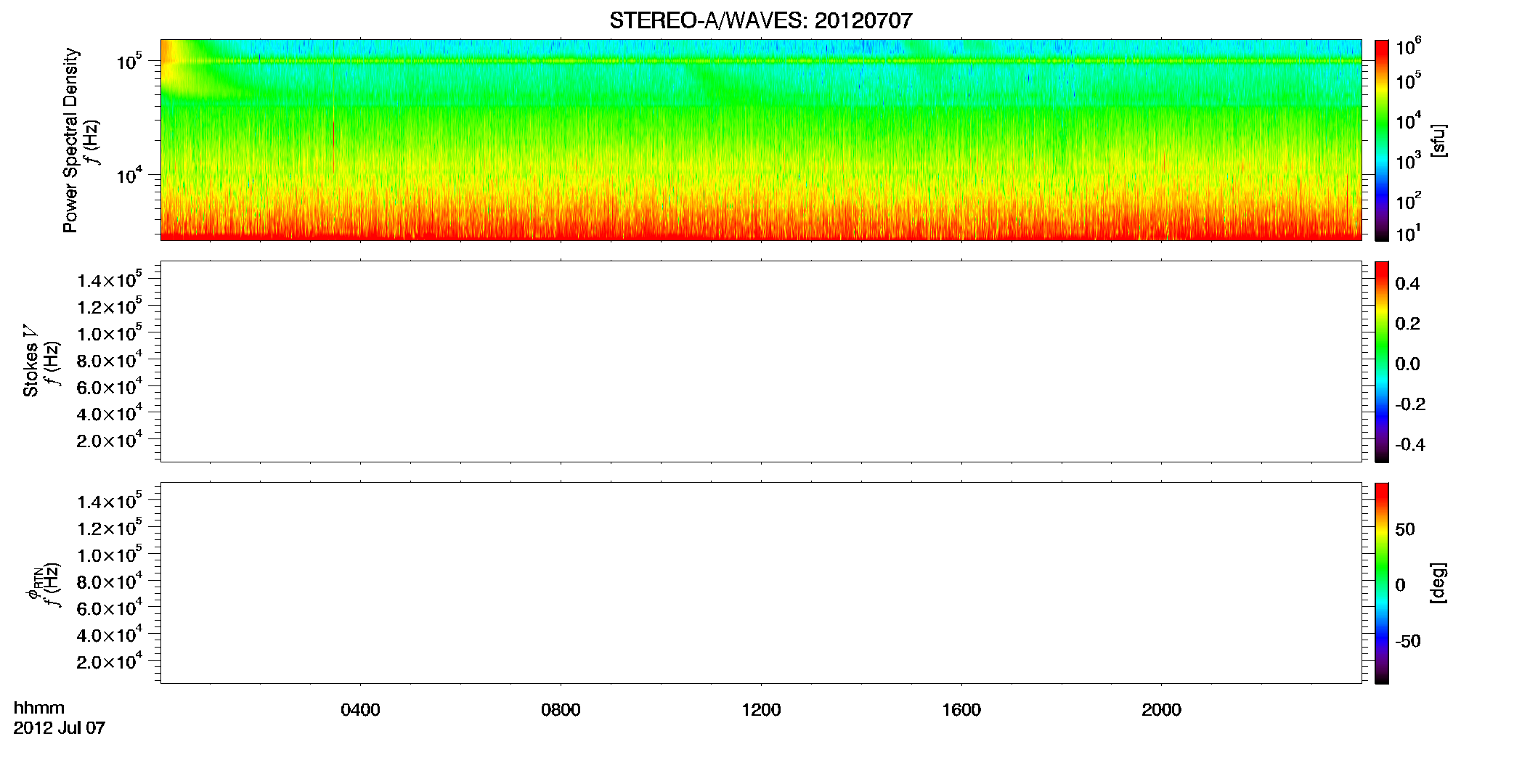Screen dimensions: 1522x784
Task: Click the "[deg]" unit label
Action: (x=1438, y=583)
